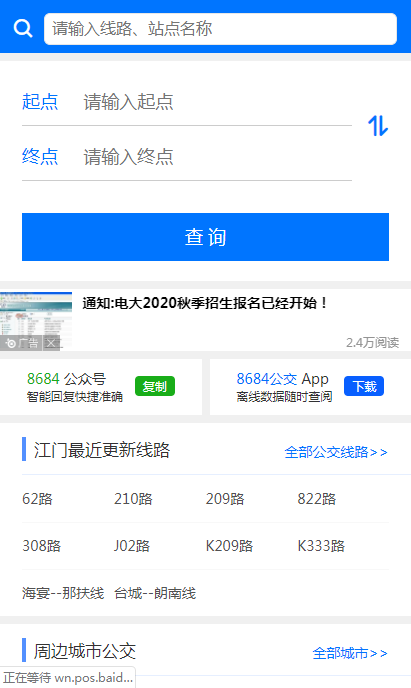Open bus route K209路
The width and height of the screenshot is (411, 688).
[x=229, y=546]
